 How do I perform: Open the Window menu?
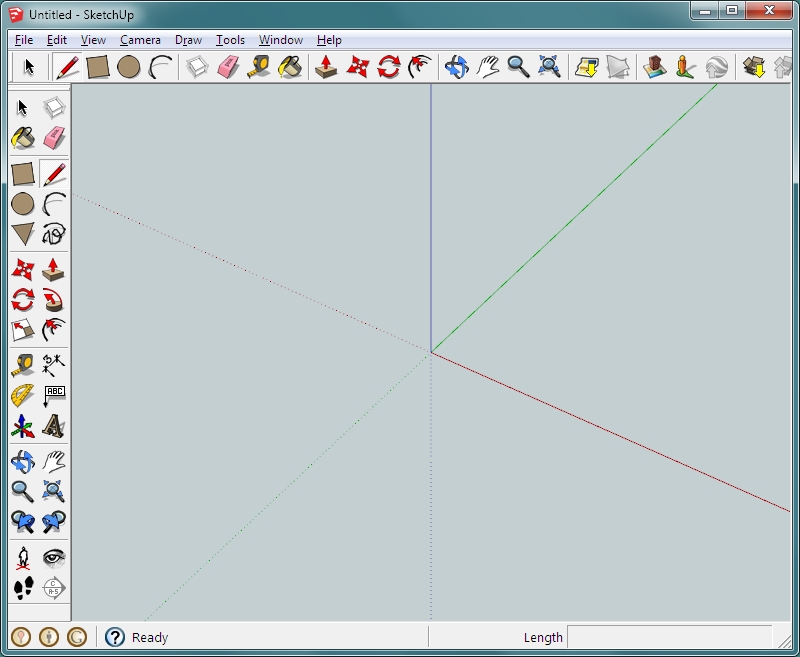[x=281, y=40]
